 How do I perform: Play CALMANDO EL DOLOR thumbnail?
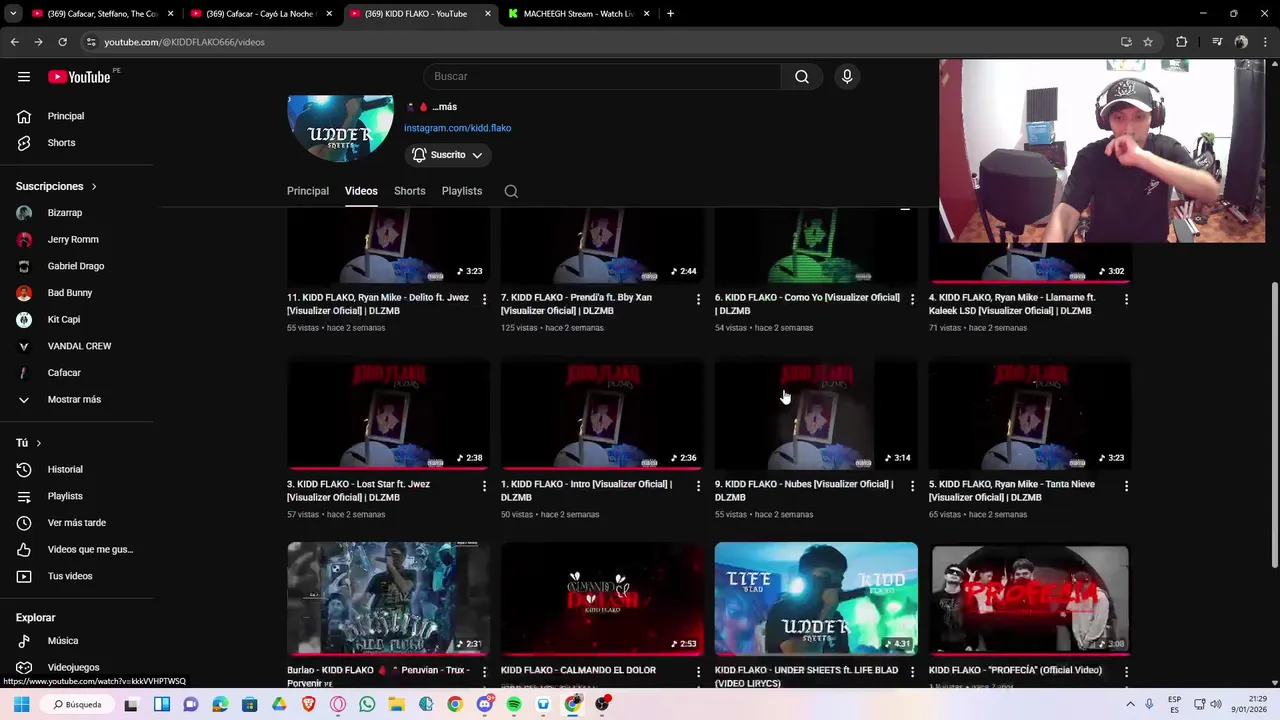click(x=602, y=598)
